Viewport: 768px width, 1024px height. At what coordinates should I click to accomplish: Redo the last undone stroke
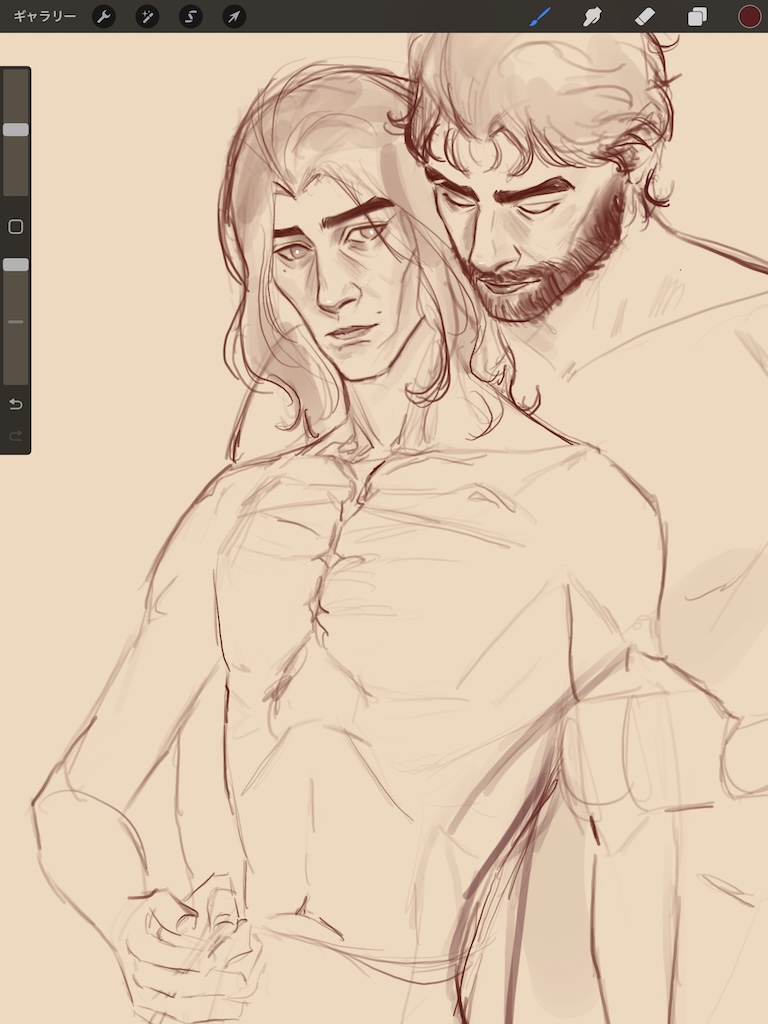[x=16, y=435]
